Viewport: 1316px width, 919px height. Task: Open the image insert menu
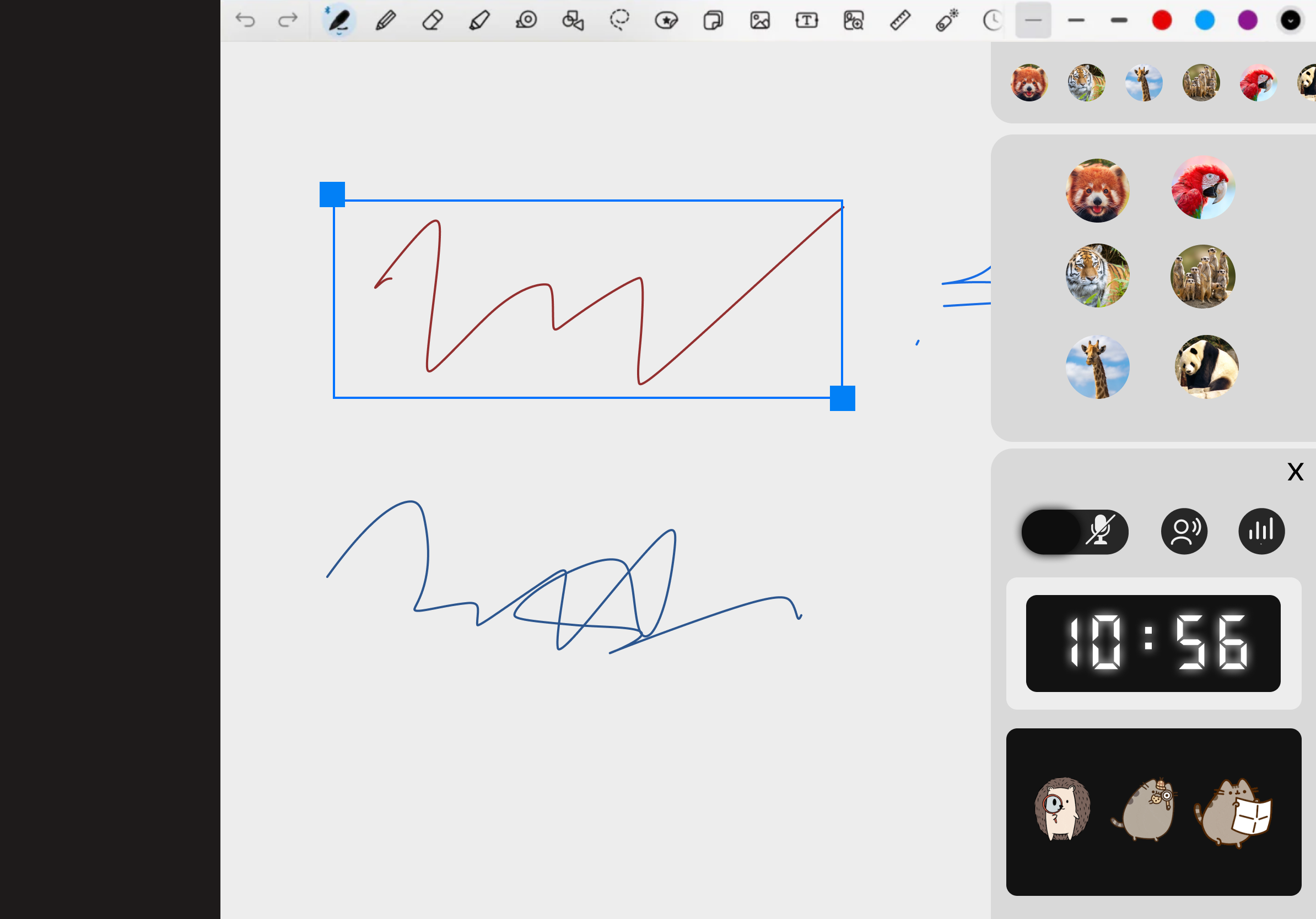[760, 20]
